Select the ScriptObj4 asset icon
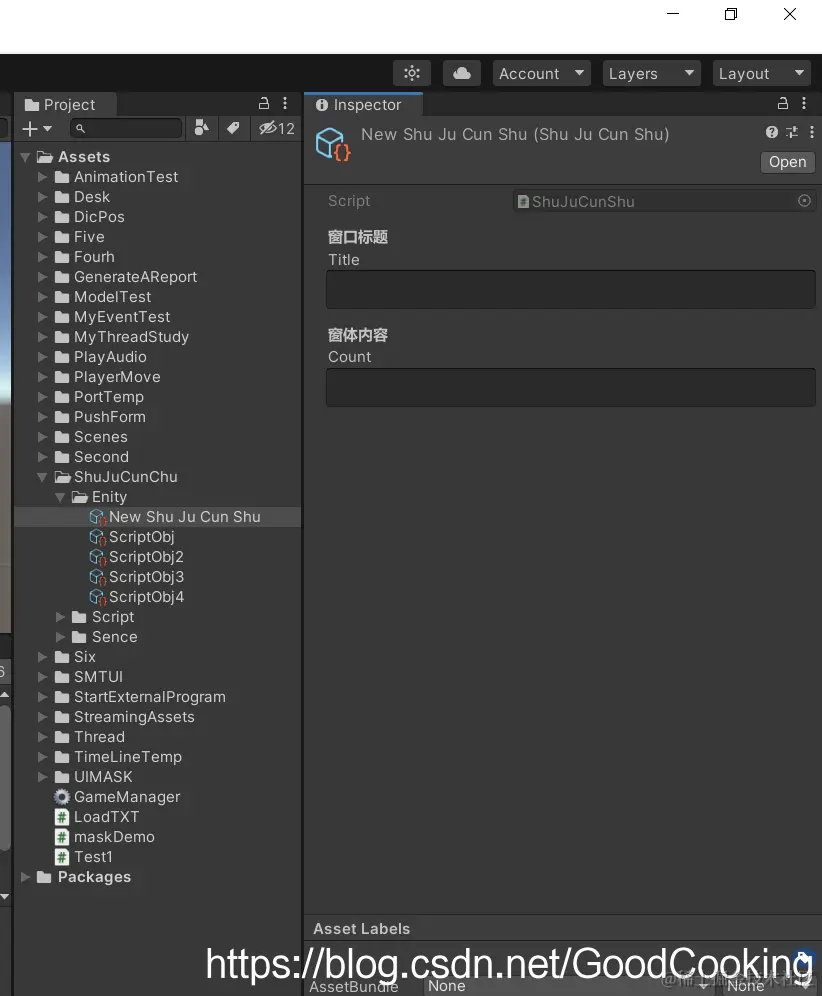822x996 pixels. point(98,597)
